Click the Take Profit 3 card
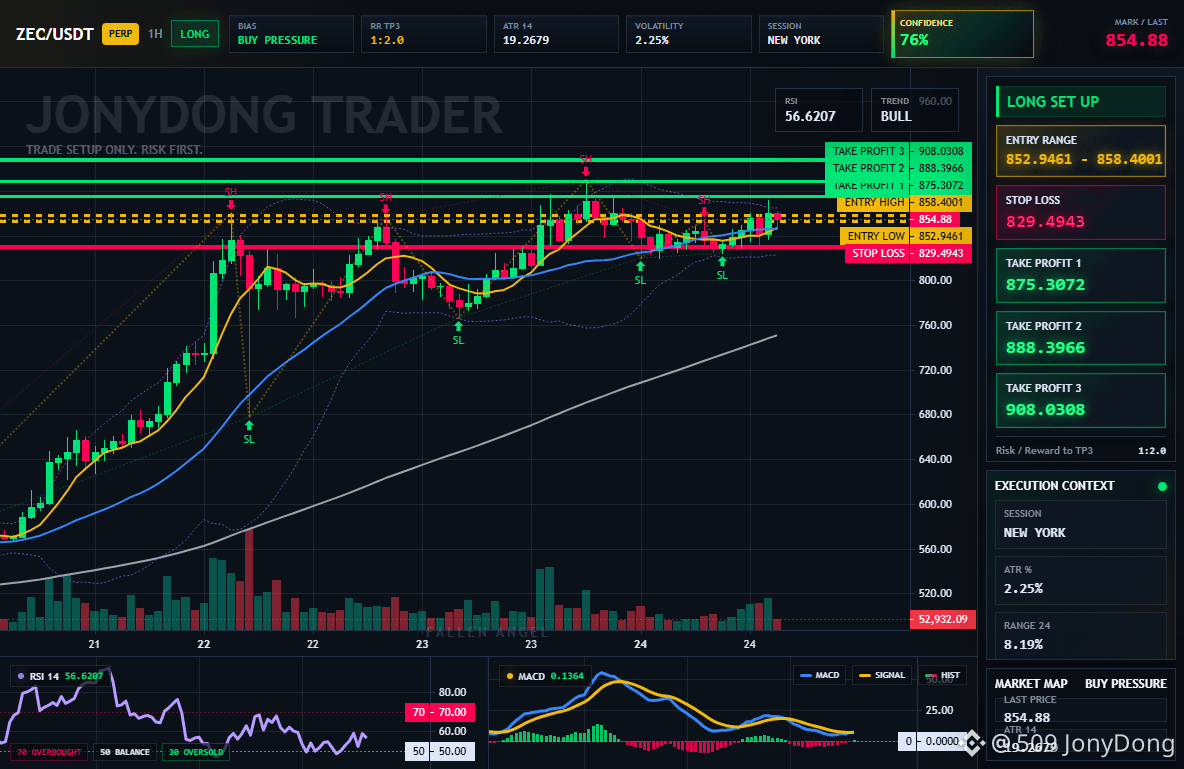 [1081, 400]
